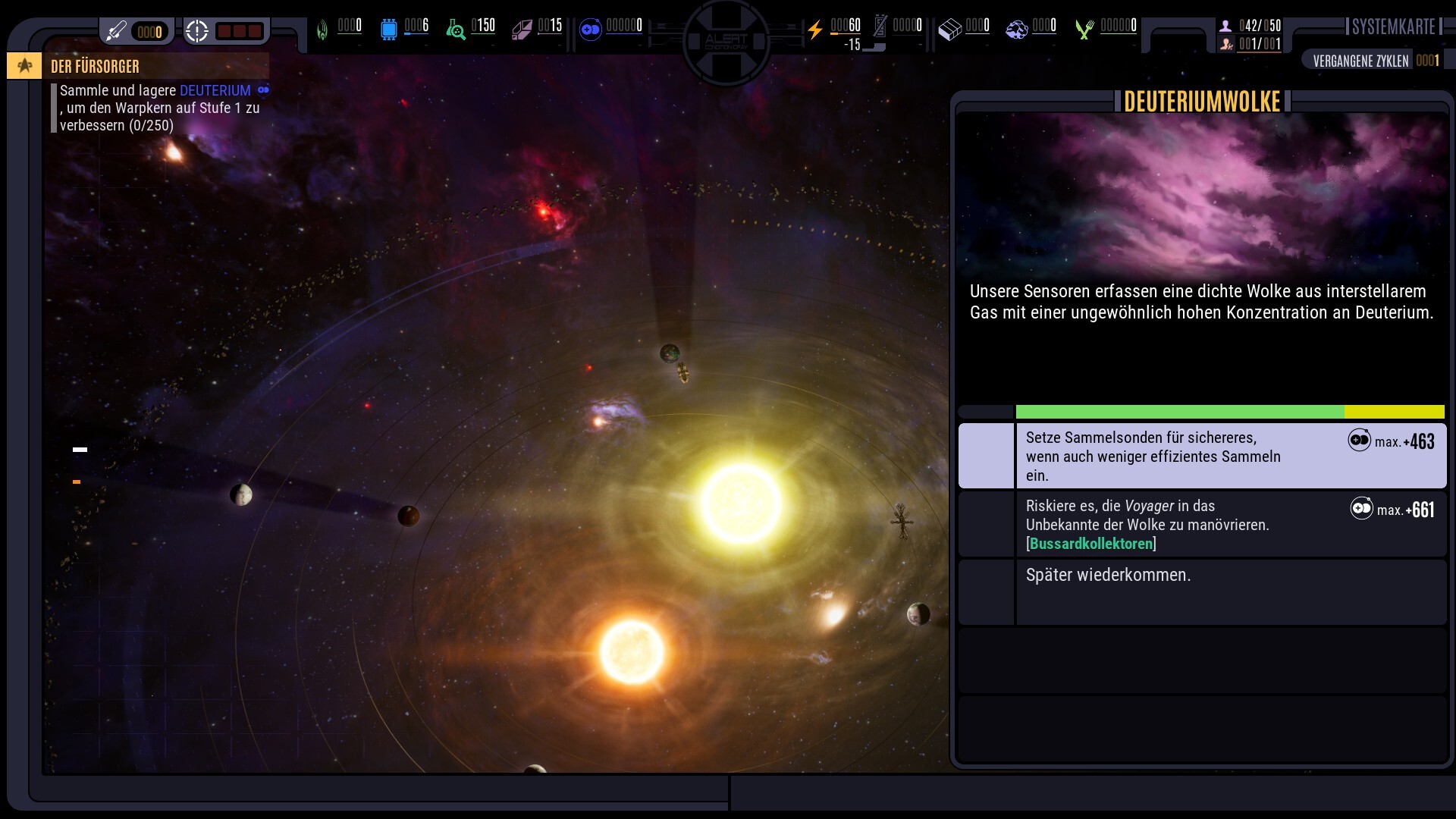Image resolution: width=1456 pixels, height=819 pixels.
Task: Click the green-yellow probability bar
Action: click(x=1230, y=412)
